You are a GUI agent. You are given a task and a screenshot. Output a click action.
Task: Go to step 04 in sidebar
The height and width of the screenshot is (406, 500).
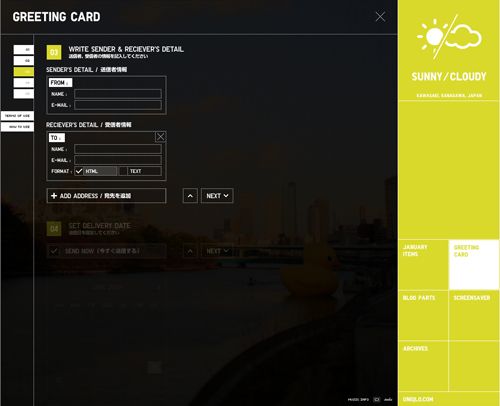24,83
